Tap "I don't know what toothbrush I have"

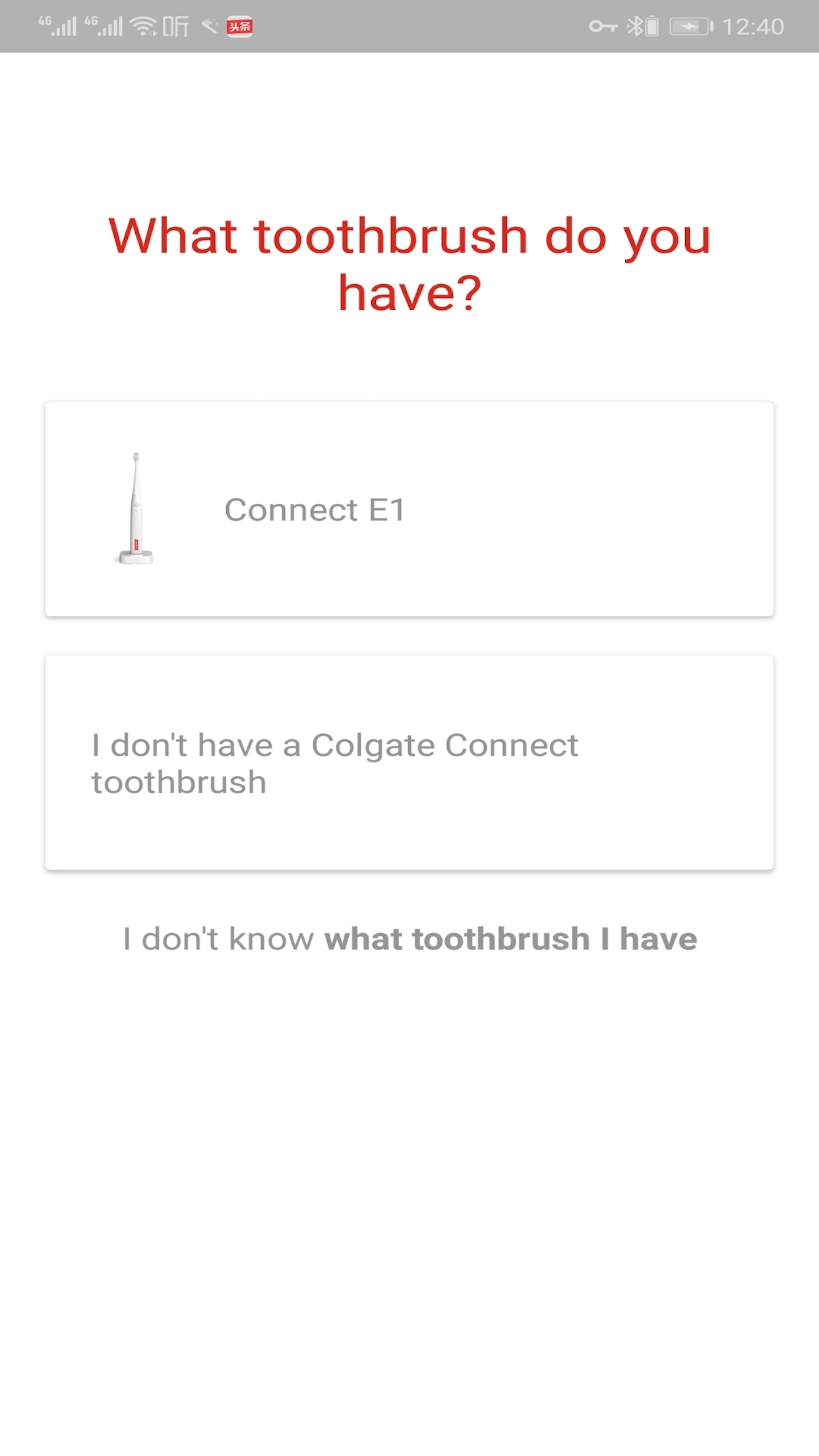tap(409, 938)
